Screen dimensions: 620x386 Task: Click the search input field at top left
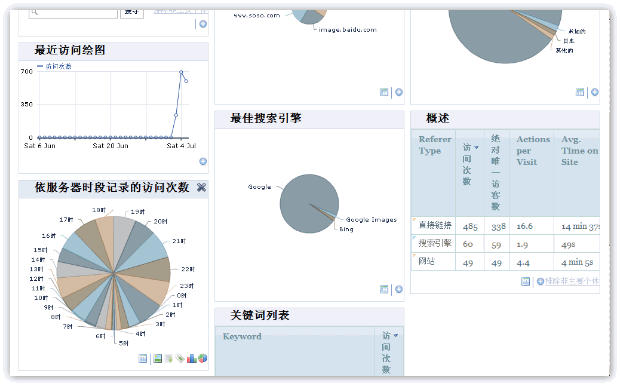[x=73, y=13]
